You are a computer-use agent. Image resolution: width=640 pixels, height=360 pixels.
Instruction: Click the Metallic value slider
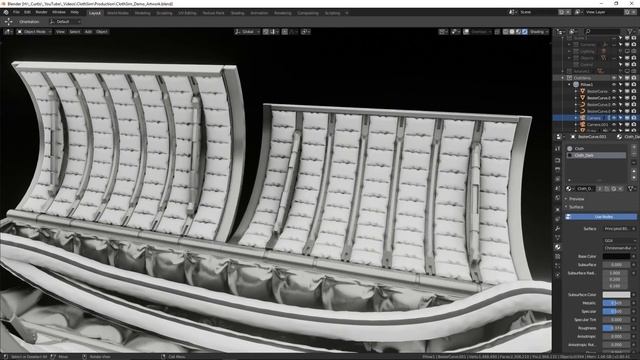click(x=616, y=303)
